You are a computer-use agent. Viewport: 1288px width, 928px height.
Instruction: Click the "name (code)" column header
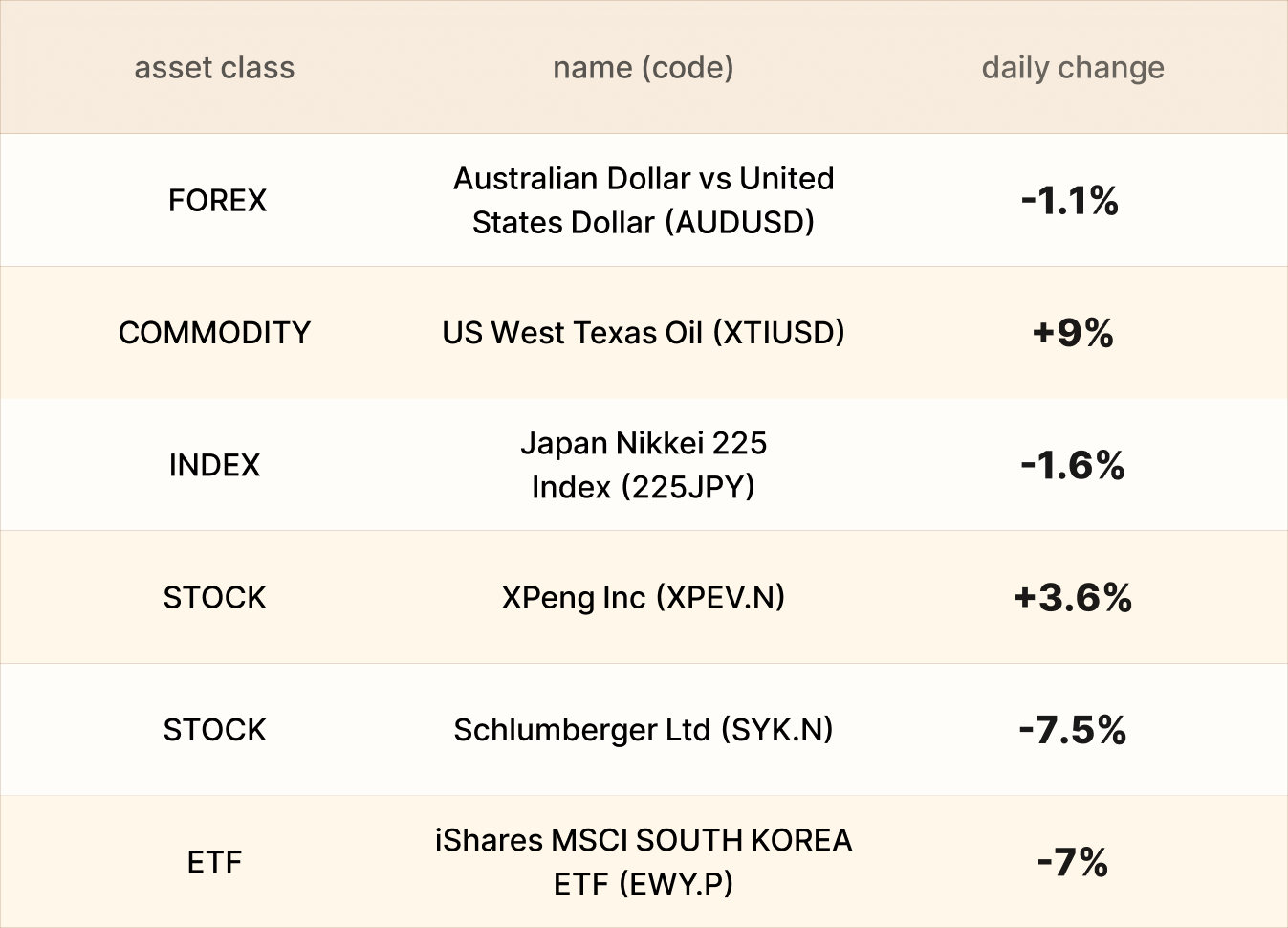coord(644,68)
